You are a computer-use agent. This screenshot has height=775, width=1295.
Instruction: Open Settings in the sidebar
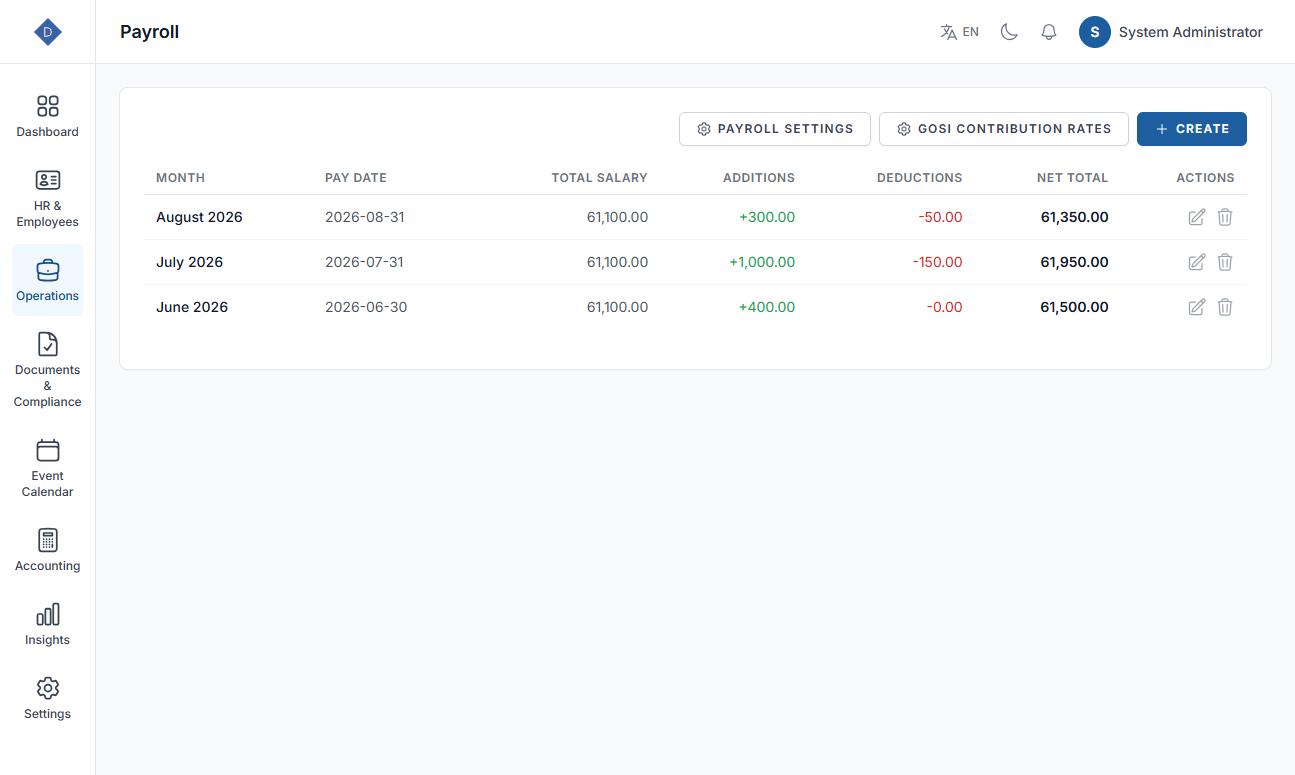(47, 698)
